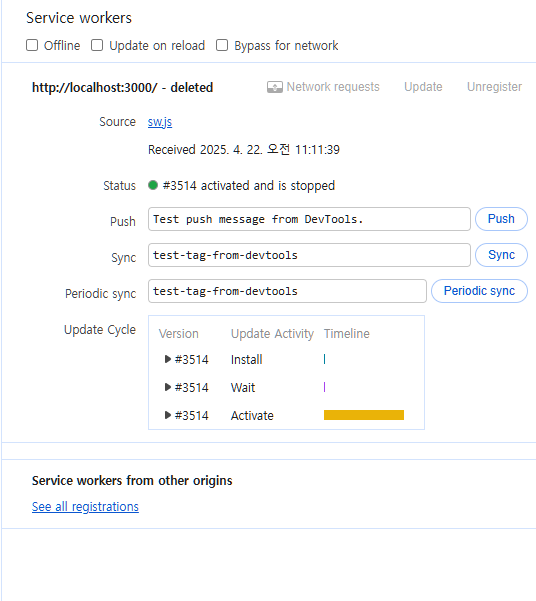This screenshot has width=536, height=601.
Task: Open the See all registrations link
Action: tap(85, 507)
